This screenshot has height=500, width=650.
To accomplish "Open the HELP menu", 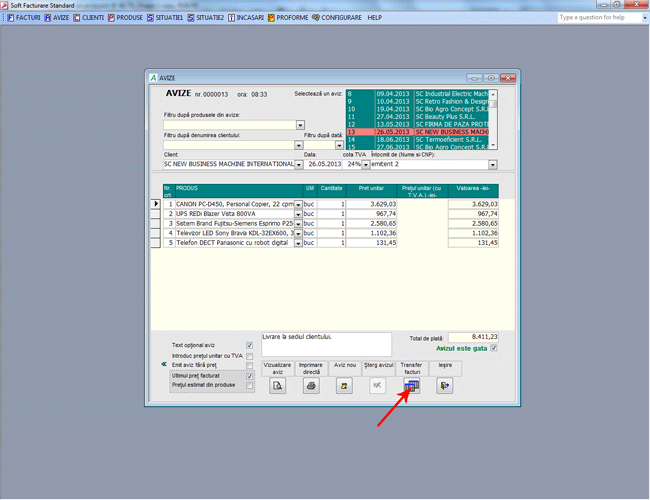I will coord(374,17).
